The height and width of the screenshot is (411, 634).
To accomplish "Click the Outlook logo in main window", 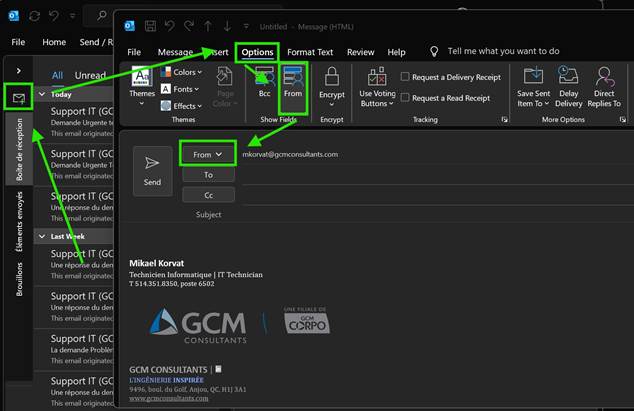I will pyautogui.click(x=14, y=16).
